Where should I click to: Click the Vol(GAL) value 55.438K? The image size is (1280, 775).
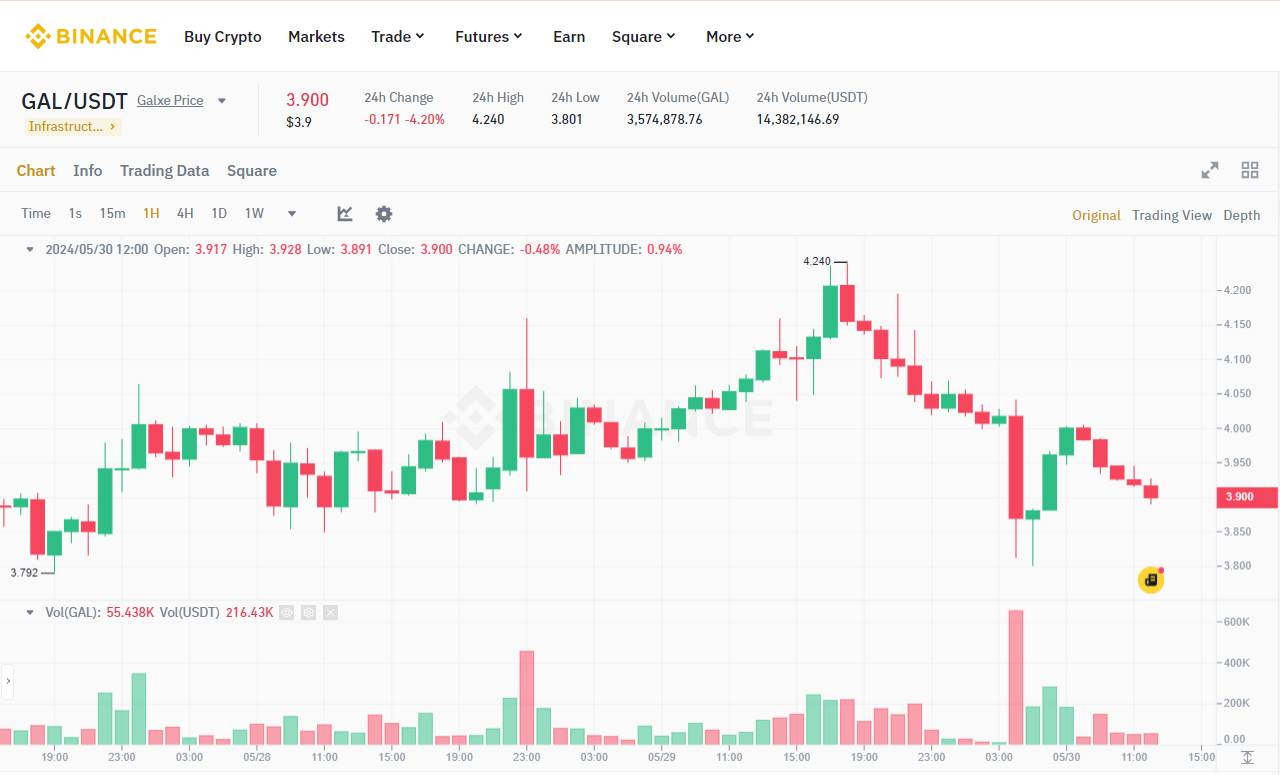click(x=129, y=612)
